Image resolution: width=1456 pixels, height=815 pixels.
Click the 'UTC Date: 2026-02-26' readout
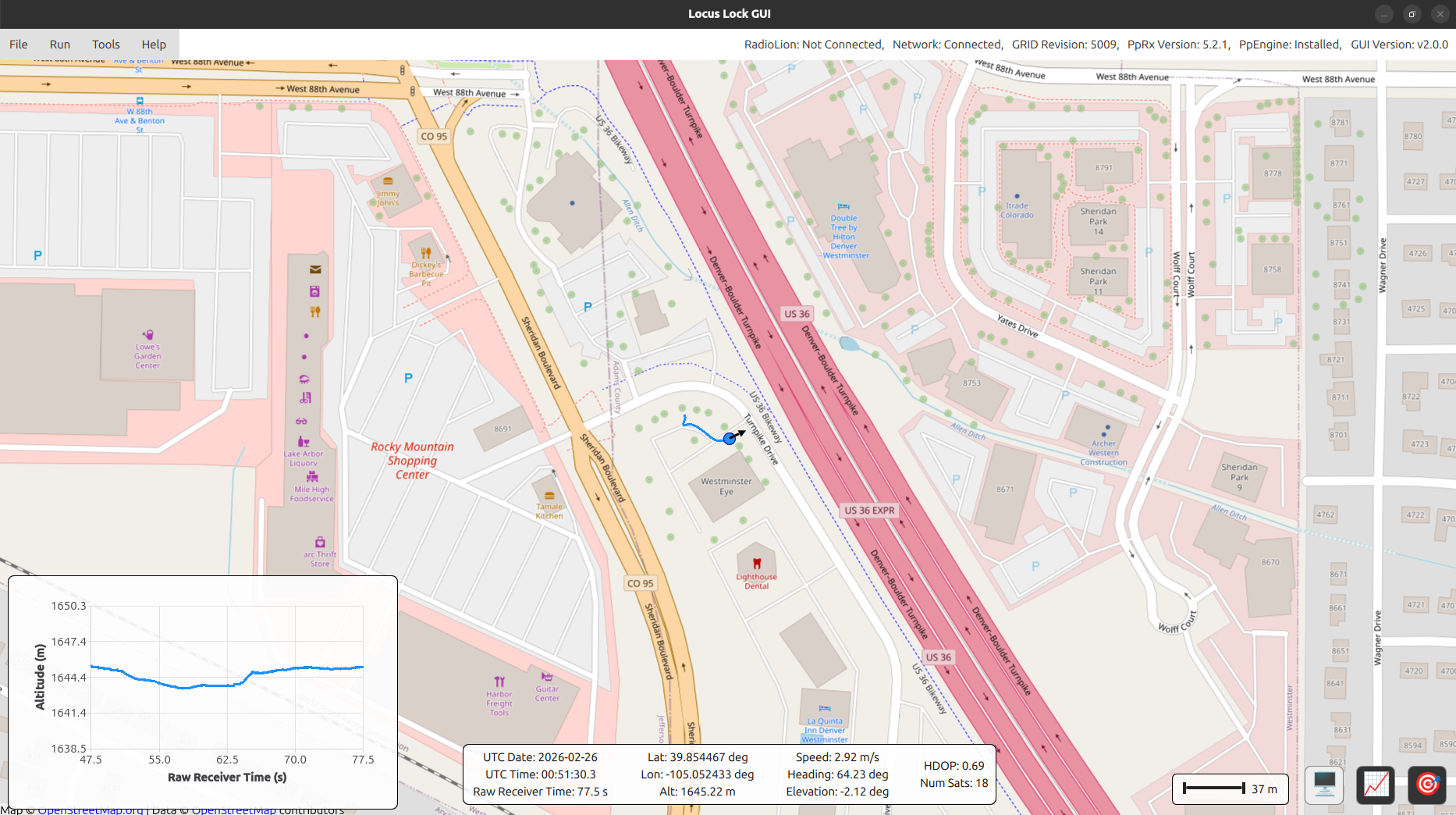pos(540,757)
